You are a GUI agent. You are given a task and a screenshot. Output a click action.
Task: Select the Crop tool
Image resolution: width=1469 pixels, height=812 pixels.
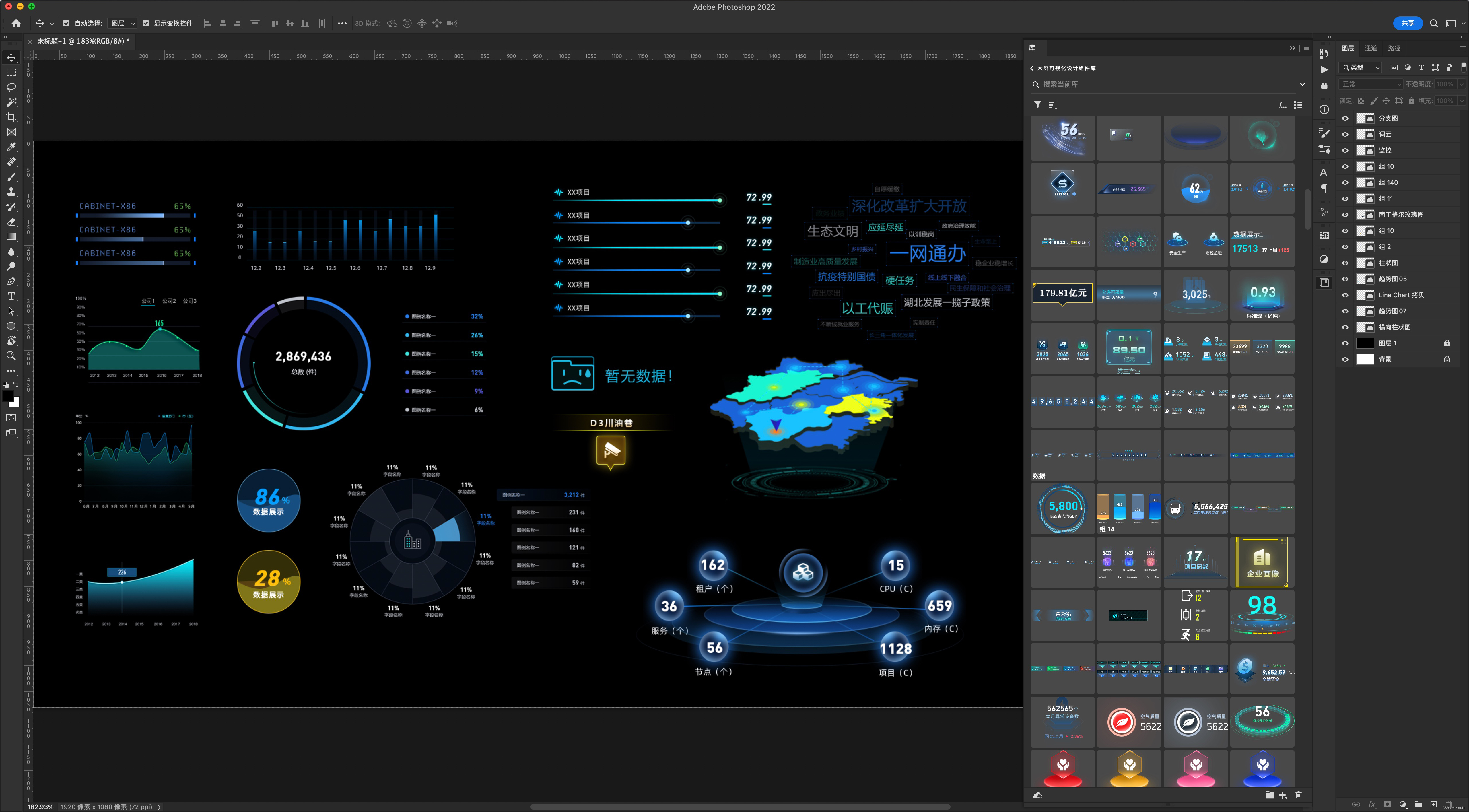[x=11, y=117]
